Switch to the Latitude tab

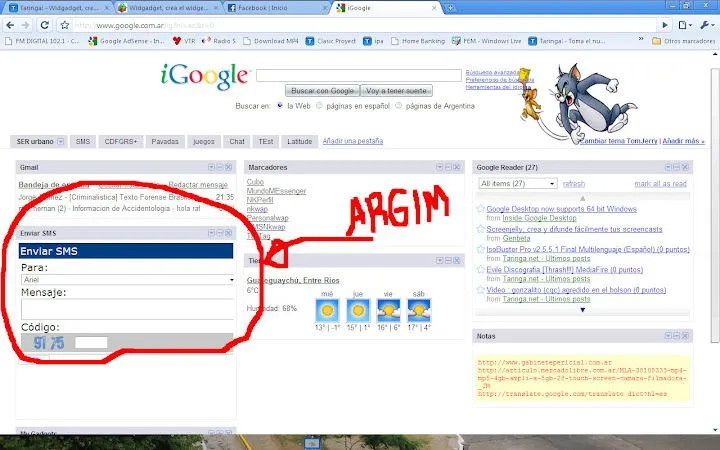point(299,141)
